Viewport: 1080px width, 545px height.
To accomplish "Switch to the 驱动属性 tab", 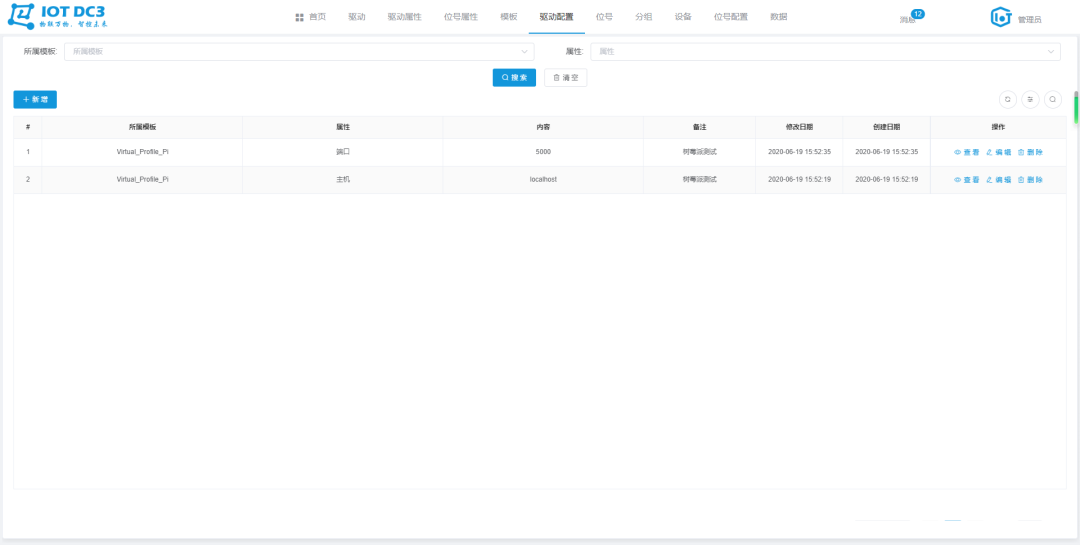I will (x=404, y=17).
